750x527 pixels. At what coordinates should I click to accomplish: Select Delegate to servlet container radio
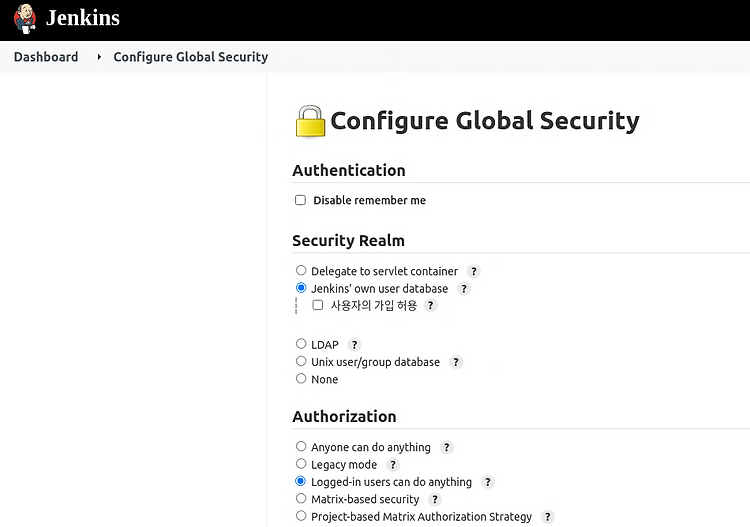coord(301,271)
